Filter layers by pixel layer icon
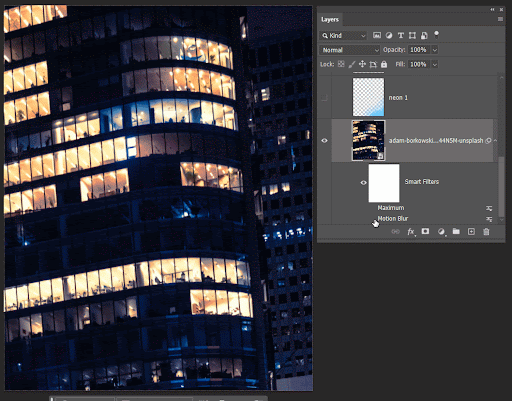This screenshot has width=512, height=401. coord(377,35)
